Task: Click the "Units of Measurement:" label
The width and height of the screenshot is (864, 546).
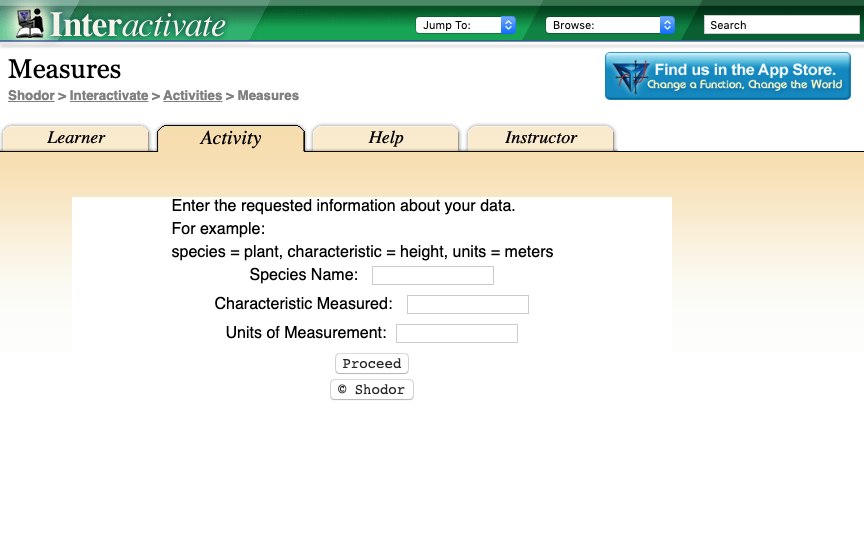Action: 306,333
